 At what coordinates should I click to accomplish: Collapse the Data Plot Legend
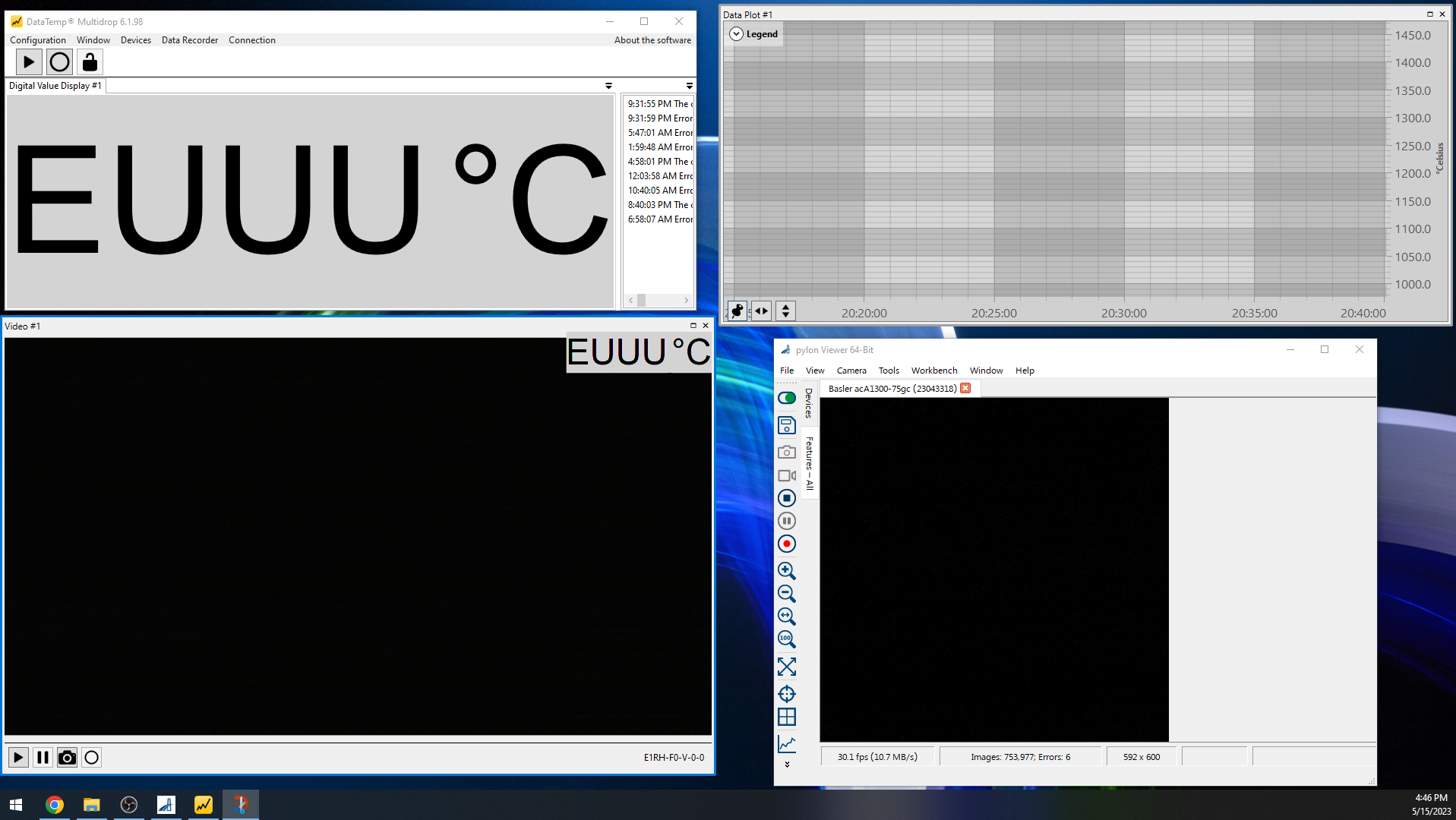coord(736,34)
